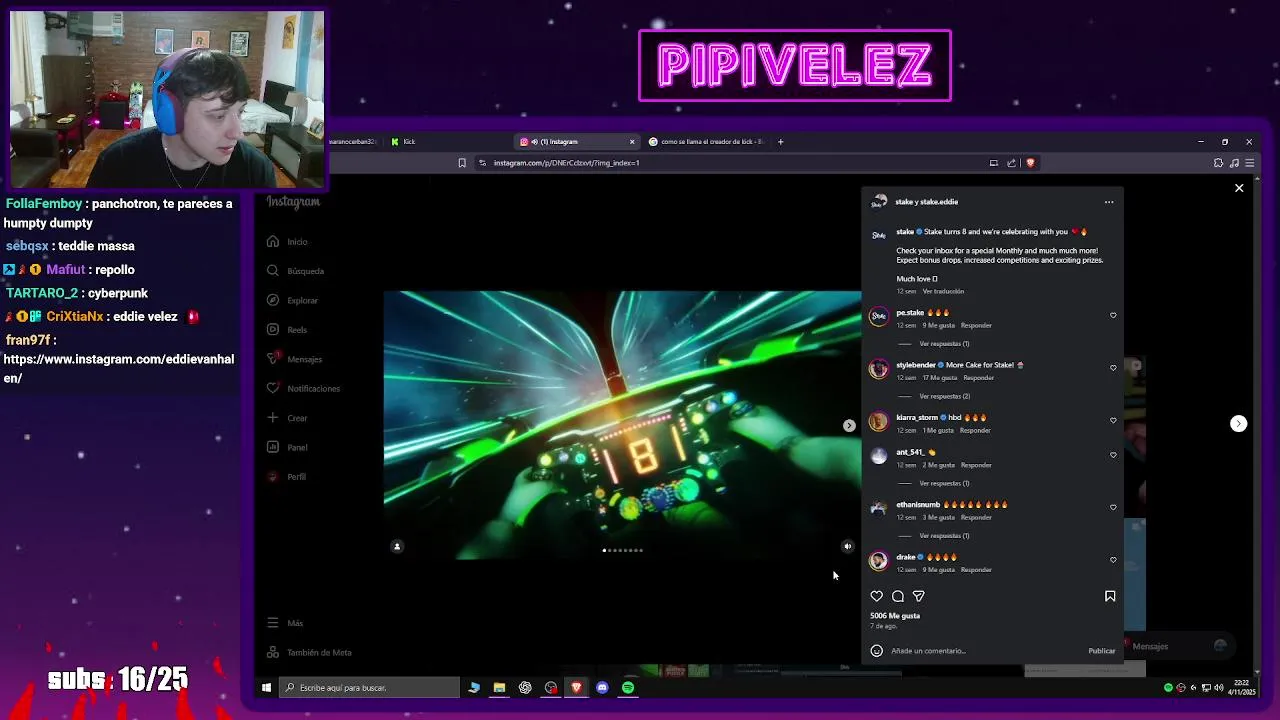
Task: Open the Más menu in sidebar
Action: 285,623
